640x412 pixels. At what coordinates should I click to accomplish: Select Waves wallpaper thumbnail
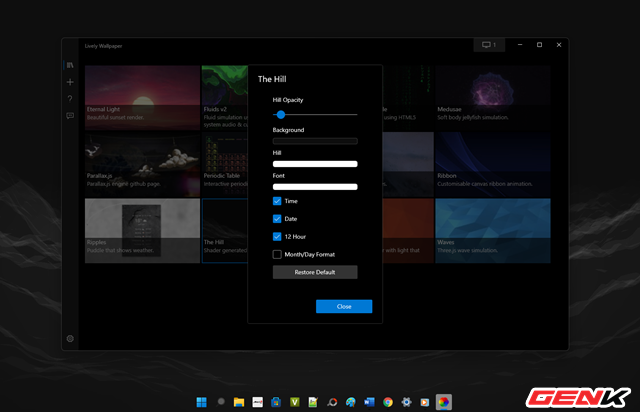(x=493, y=231)
